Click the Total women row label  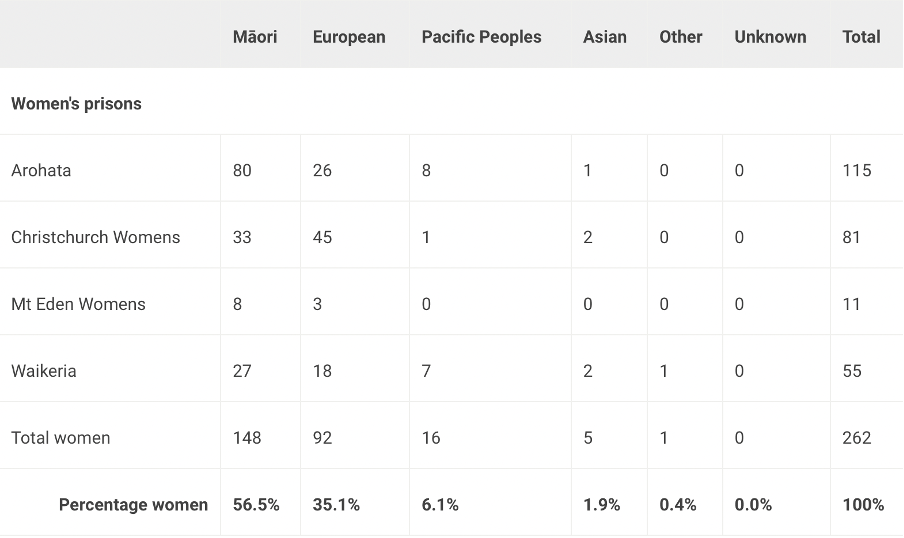tap(61, 438)
